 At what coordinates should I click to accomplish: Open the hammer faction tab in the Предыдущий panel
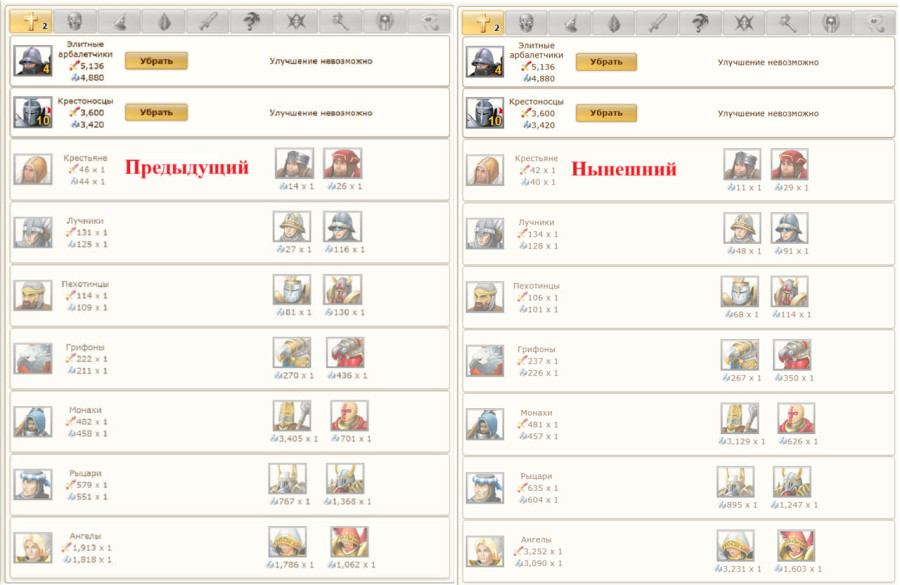point(340,22)
